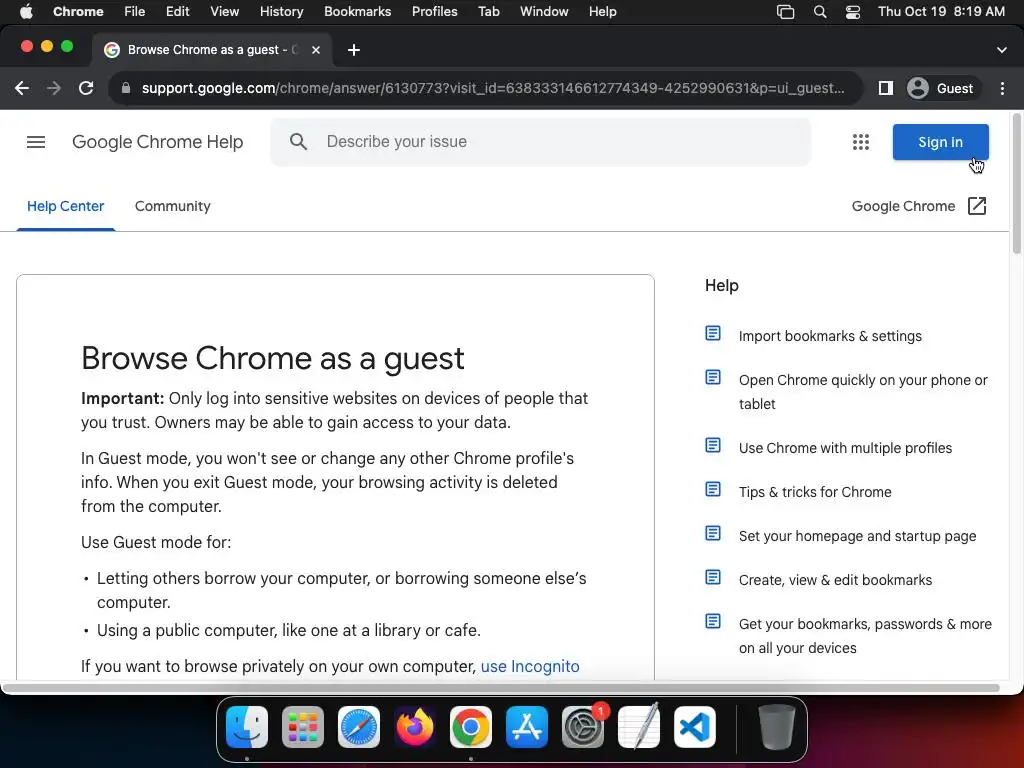Image resolution: width=1024 pixels, height=768 pixels.
Task: Open Chrome's three-dot menu
Action: coord(1002,88)
